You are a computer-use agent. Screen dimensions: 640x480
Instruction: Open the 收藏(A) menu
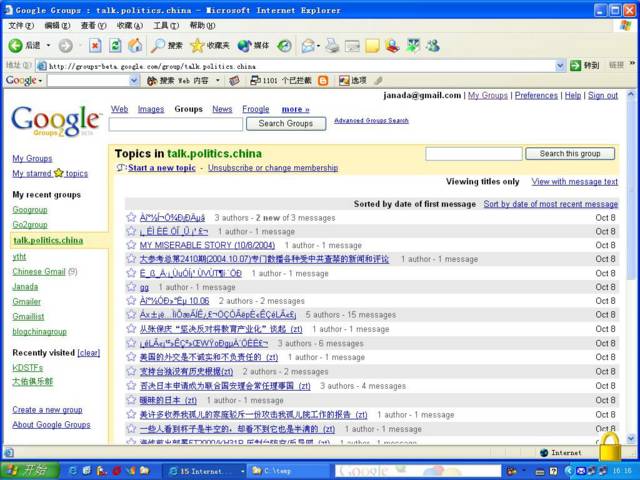(130, 26)
